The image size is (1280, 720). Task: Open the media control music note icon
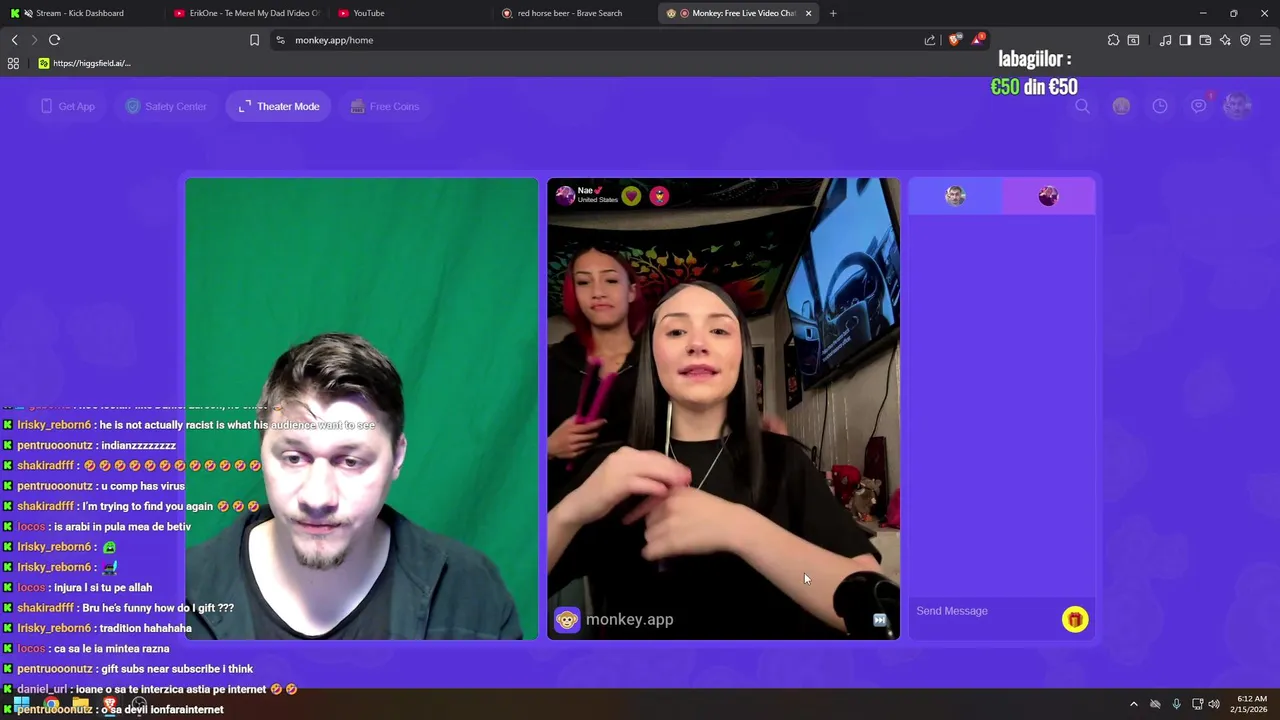(x=1165, y=40)
